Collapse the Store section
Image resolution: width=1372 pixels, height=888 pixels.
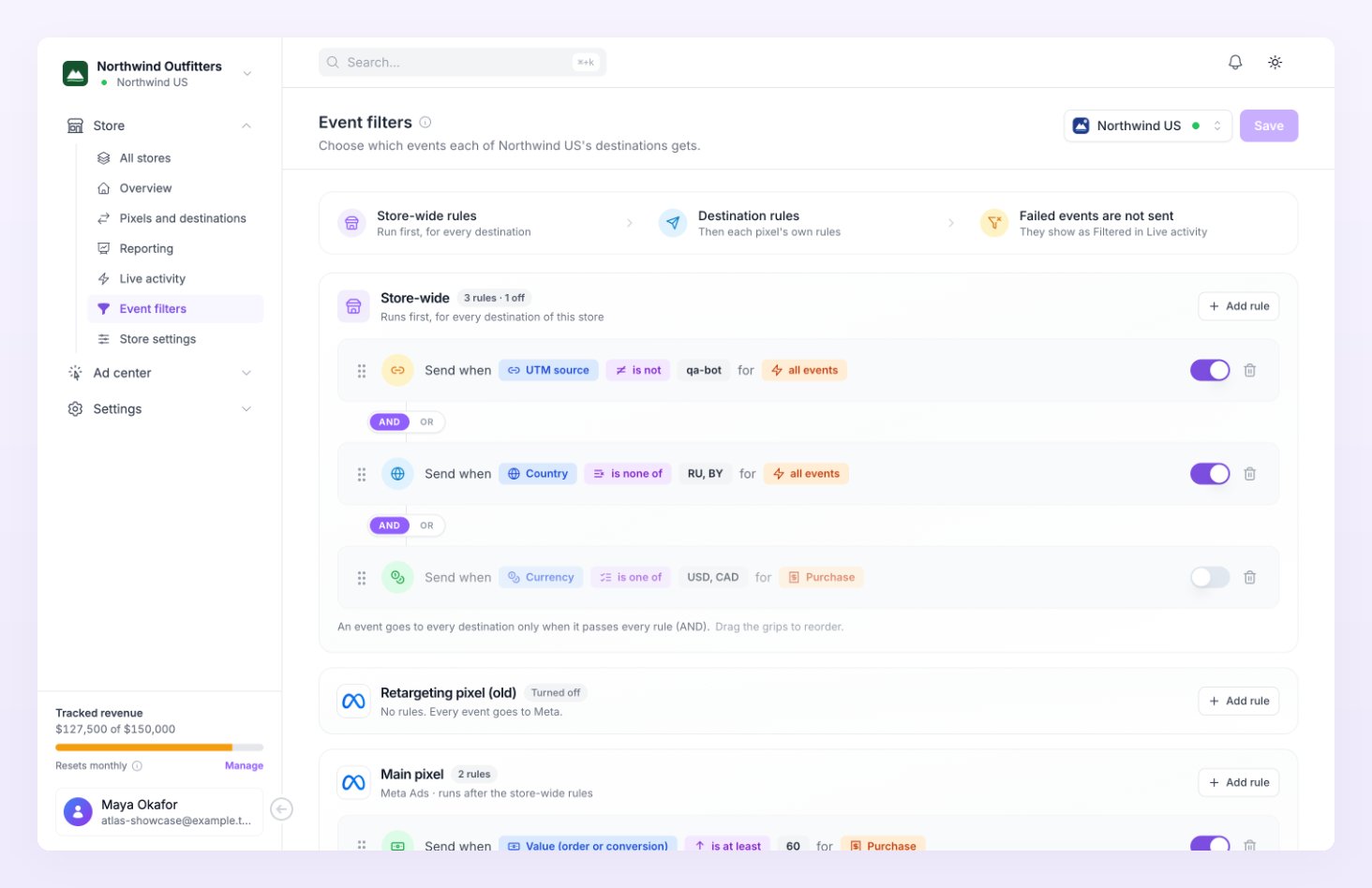(159, 126)
